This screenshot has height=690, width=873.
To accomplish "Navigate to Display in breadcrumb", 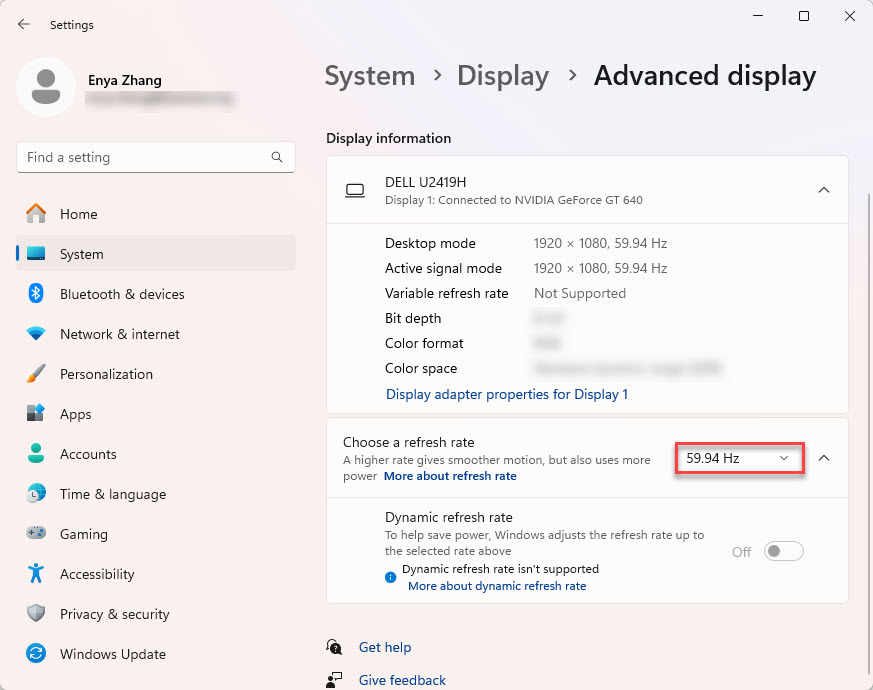I will (502, 76).
